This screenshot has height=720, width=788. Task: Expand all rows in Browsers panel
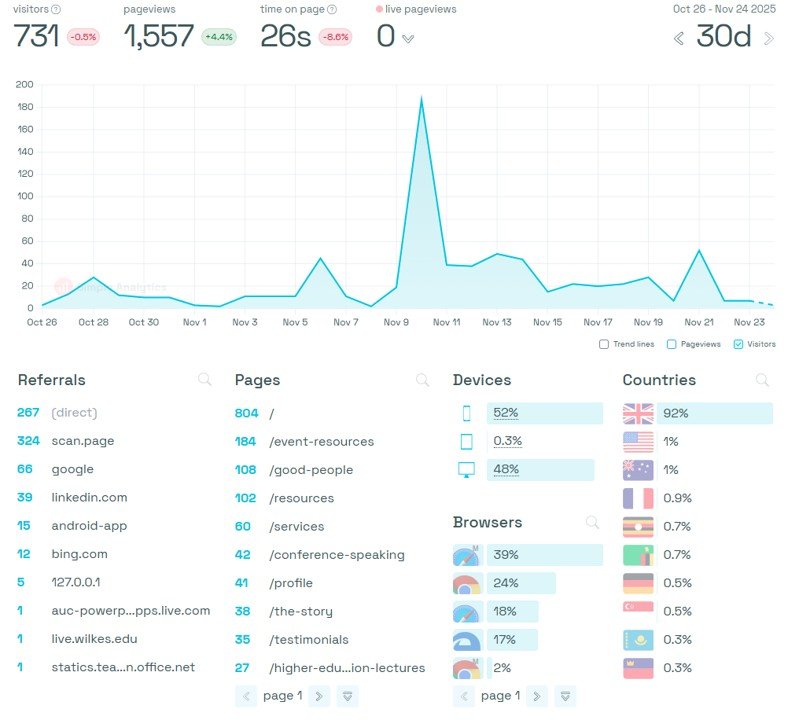coord(565,696)
